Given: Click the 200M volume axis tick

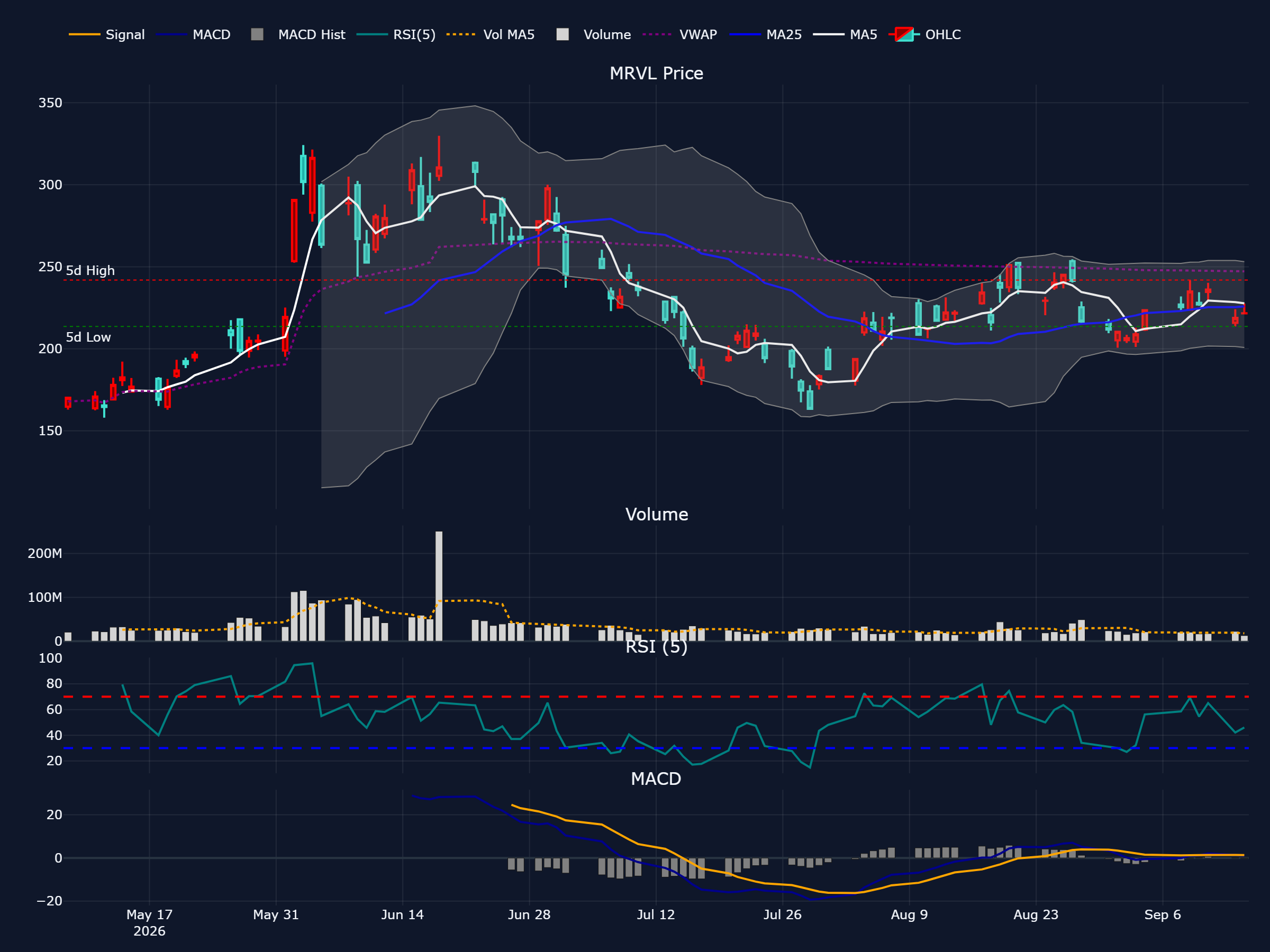Looking at the screenshot, I should point(45,554).
